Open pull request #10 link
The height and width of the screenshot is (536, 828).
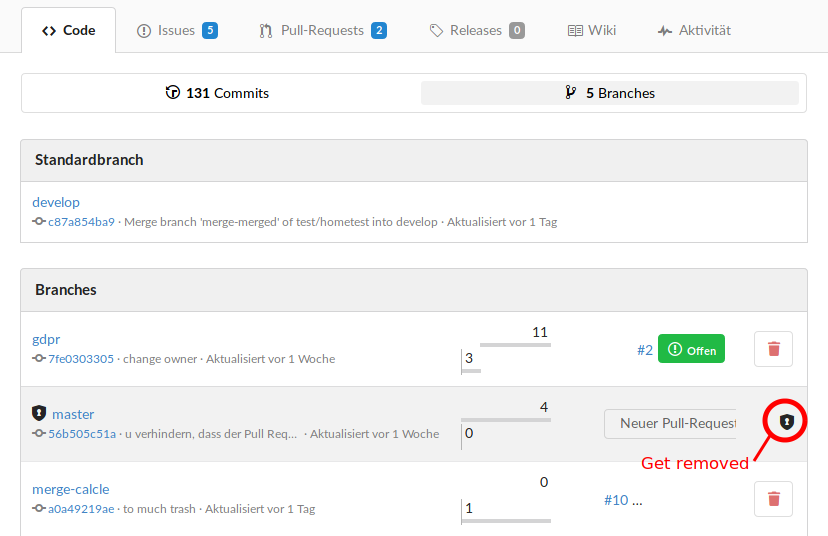(x=616, y=499)
